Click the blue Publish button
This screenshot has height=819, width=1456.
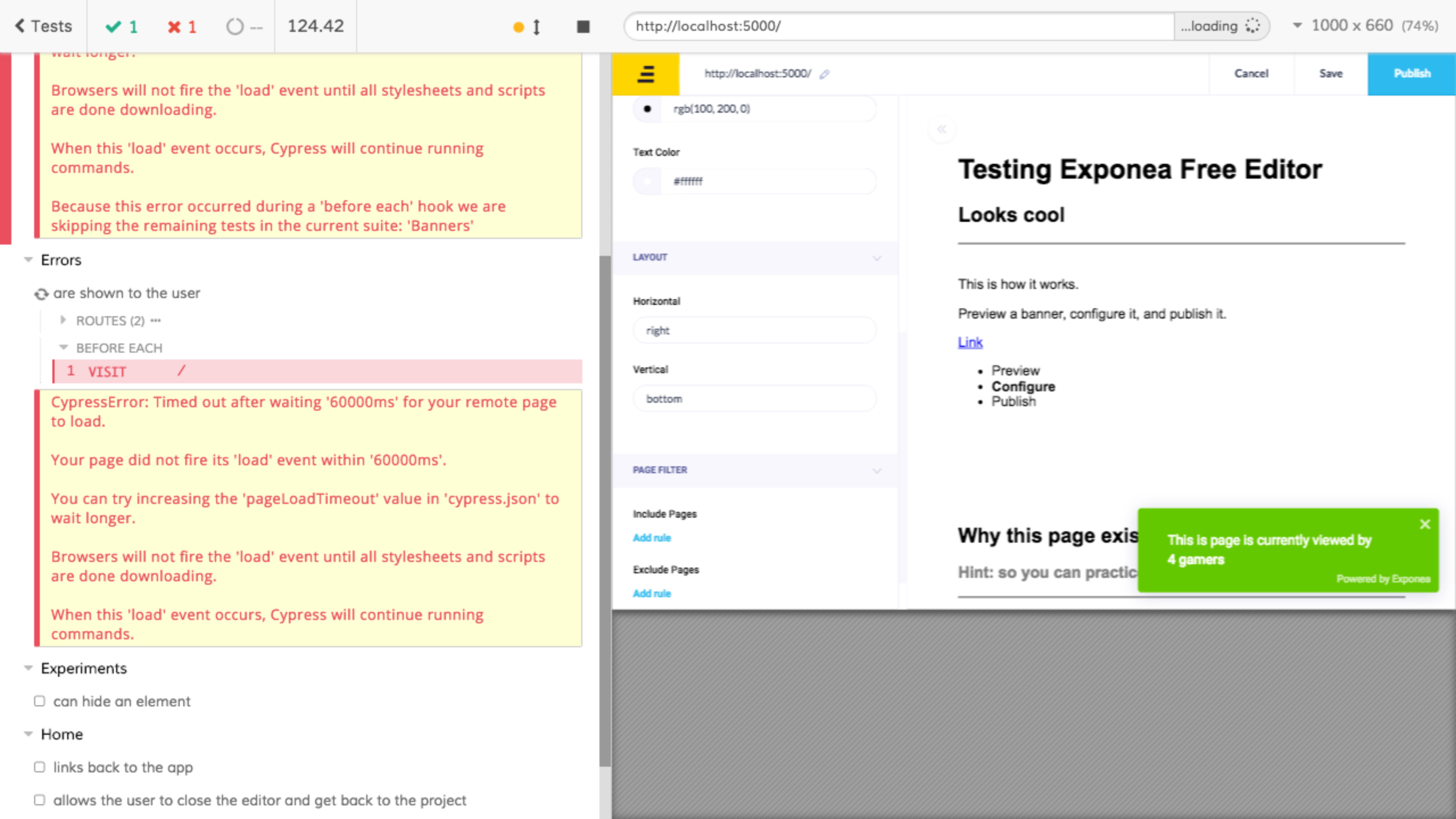(1411, 74)
